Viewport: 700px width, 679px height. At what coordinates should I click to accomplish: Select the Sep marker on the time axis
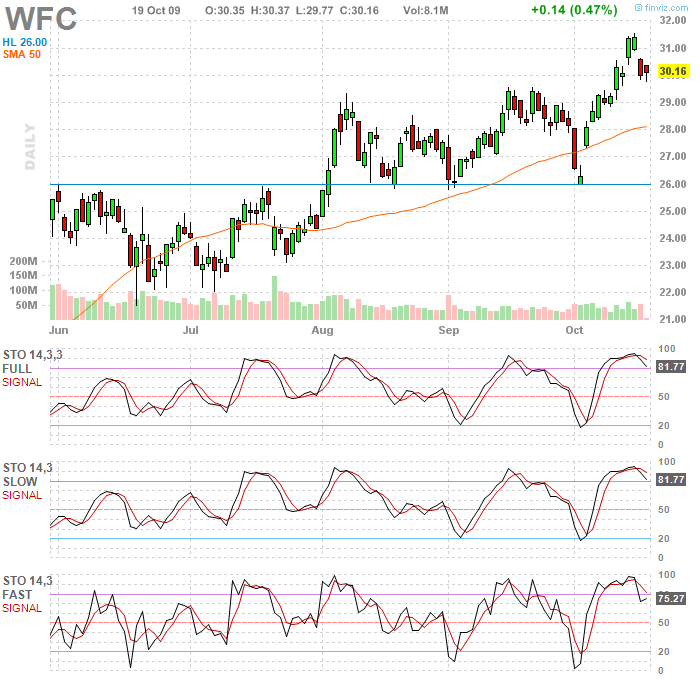448,329
